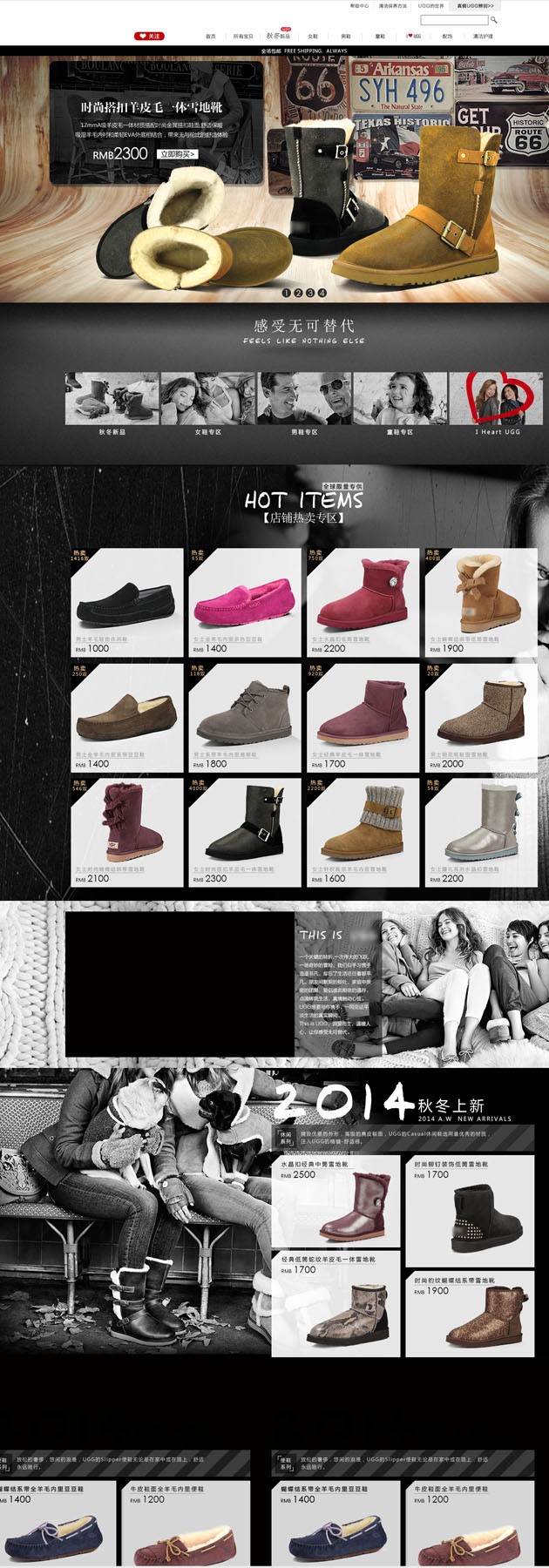Screen dimensions: 549x1568
Task: Open 时尚豹纹蝴蝶结系带雪地靴 RMB 1900
Action: coord(470,1315)
